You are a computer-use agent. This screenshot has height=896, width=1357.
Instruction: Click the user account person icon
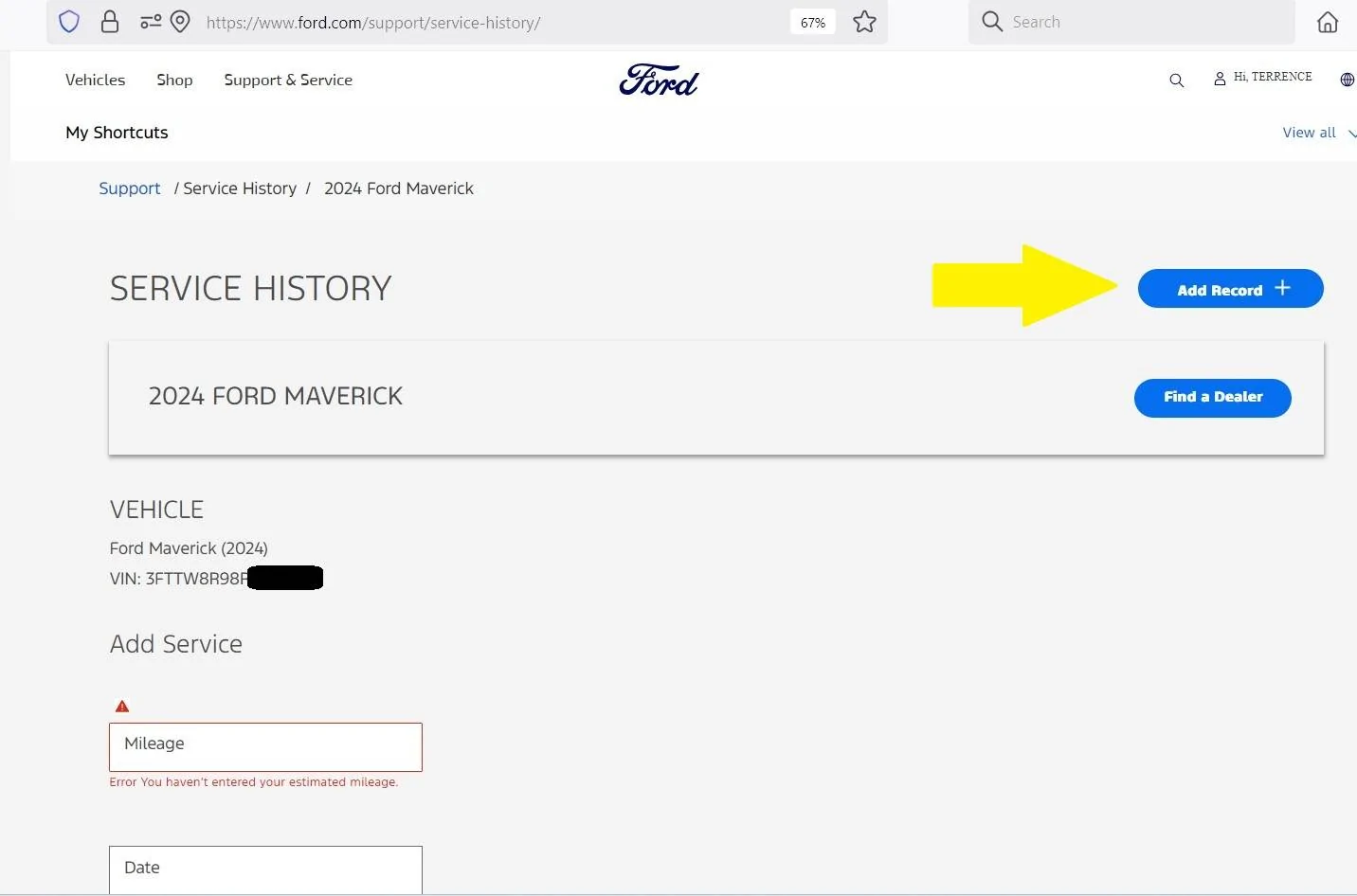pos(1220,80)
